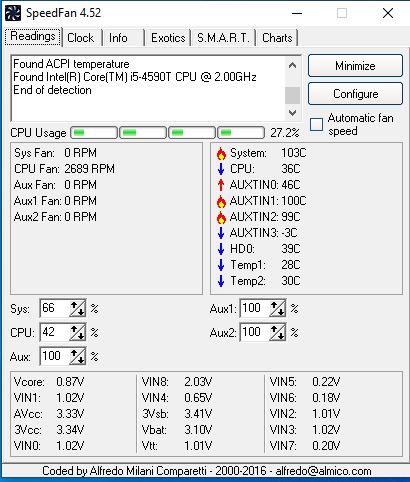
Task: Click the first CPU usage bar
Action: tap(94, 133)
